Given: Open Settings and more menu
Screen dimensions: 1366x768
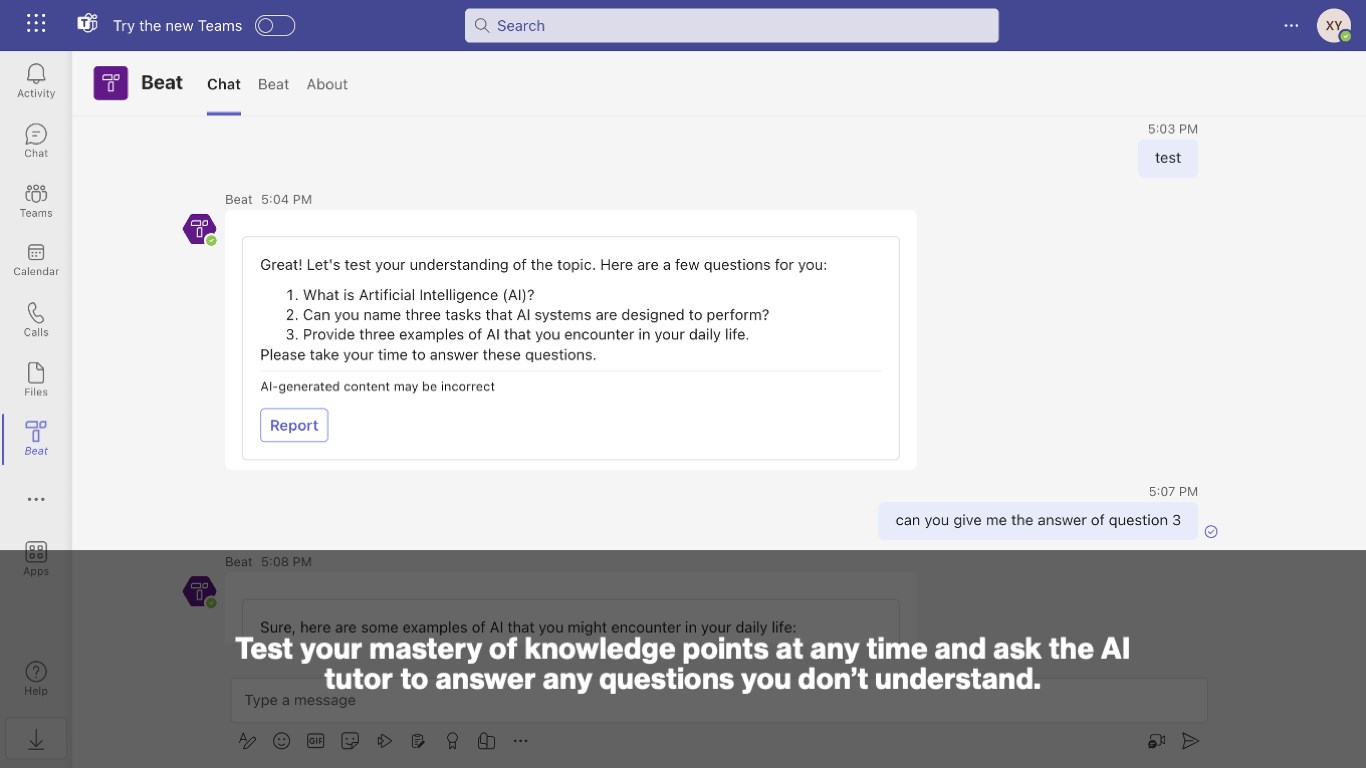Looking at the screenshot, I should pos(1291,26).
